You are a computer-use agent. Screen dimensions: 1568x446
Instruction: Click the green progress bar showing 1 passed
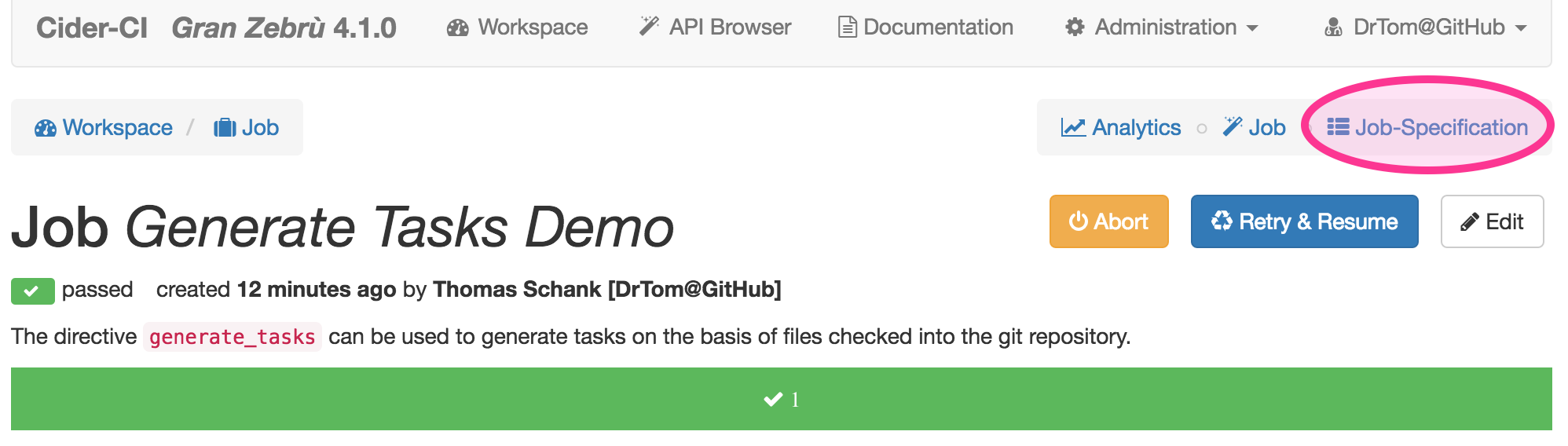coord(782,399)
